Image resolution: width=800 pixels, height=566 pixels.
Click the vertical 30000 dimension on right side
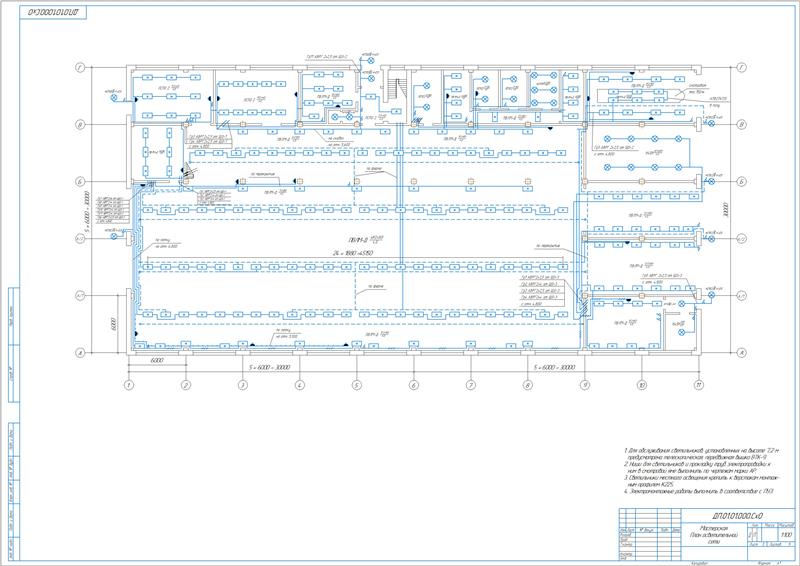point(725,210)
